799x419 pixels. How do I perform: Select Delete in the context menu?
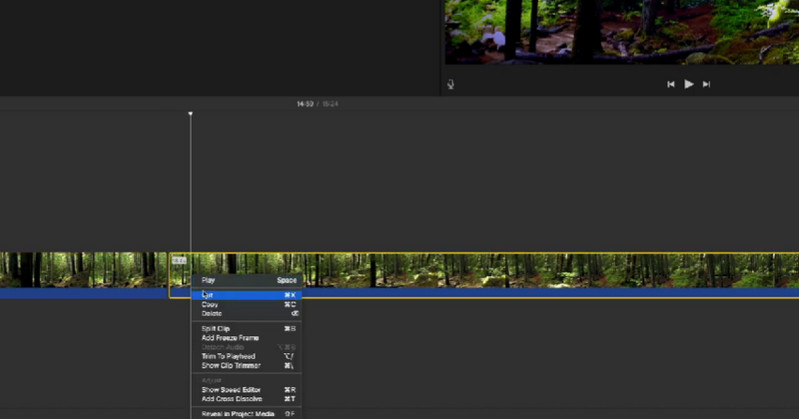[212, 314]
